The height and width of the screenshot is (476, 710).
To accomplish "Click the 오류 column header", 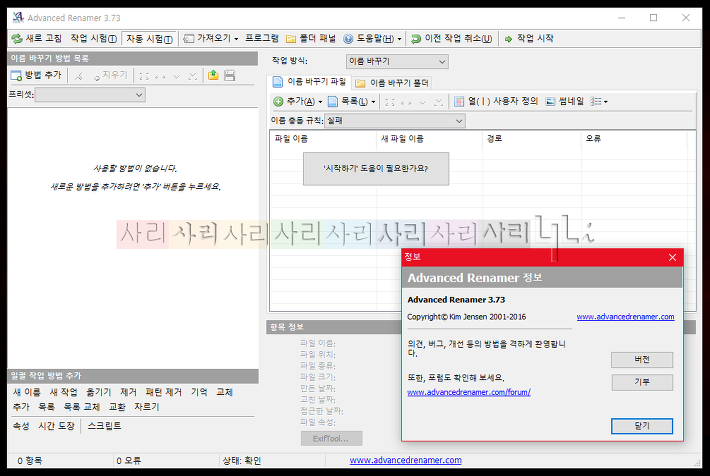I will (x=634, y=139).
